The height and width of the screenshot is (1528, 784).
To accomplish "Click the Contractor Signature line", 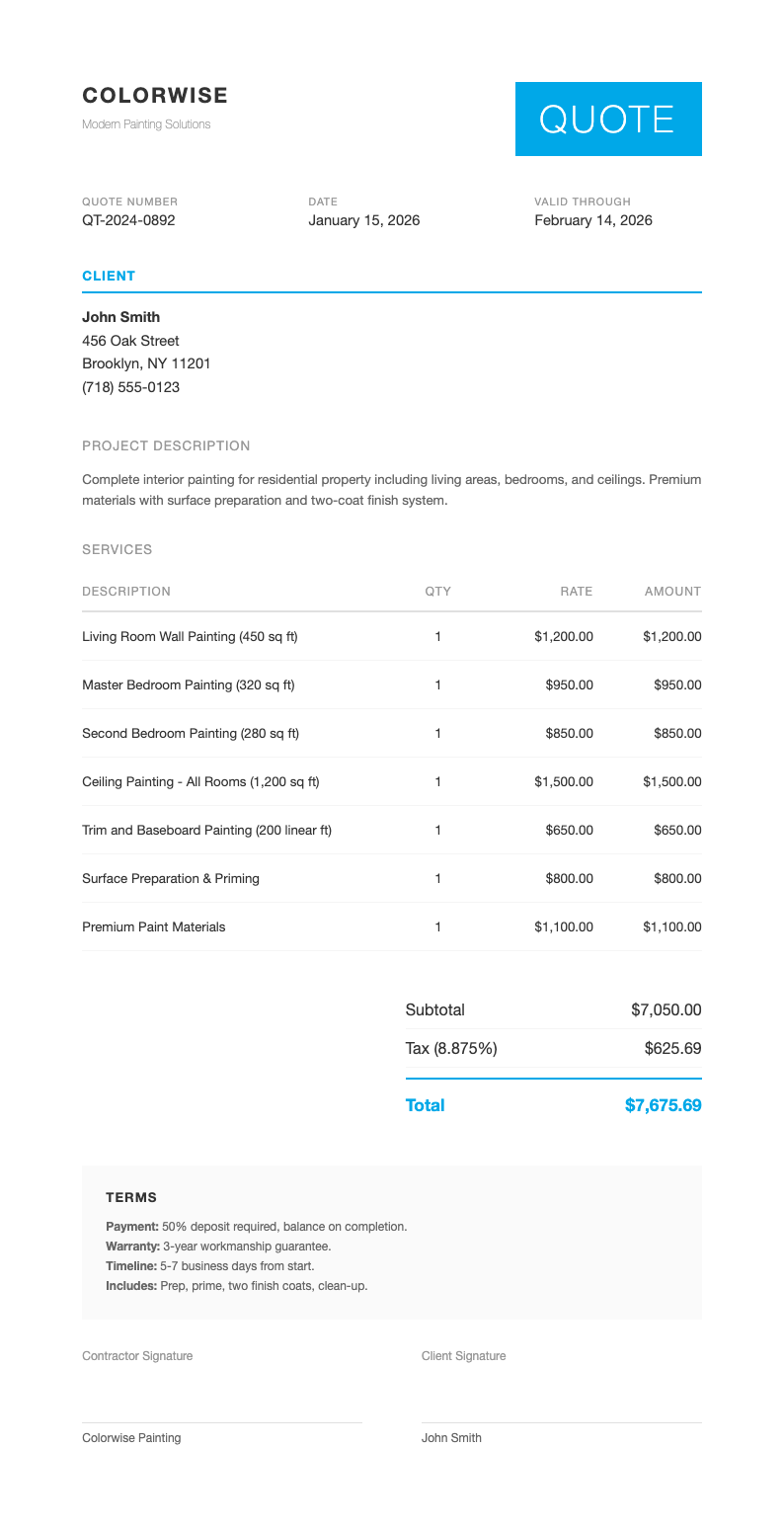I will pyautogui.click(x=221, y=1420).
